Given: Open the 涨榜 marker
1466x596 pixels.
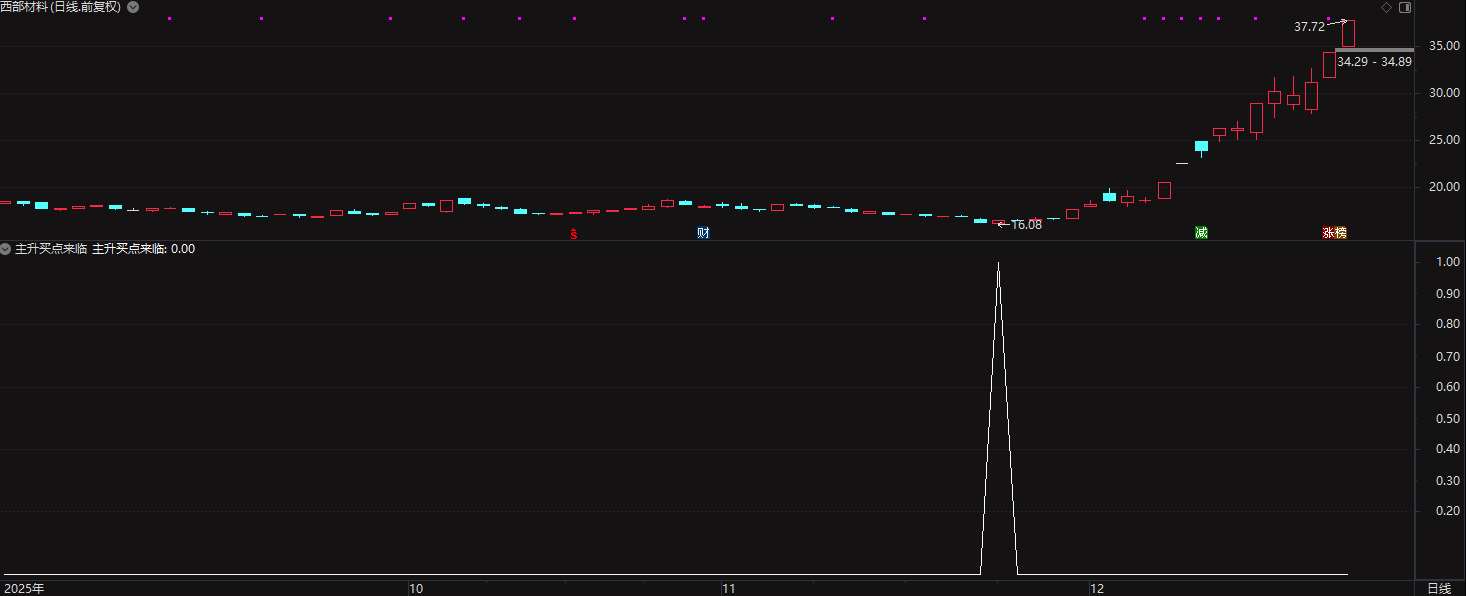Looking at the screenshot, I should click(x=1335, y=233).
